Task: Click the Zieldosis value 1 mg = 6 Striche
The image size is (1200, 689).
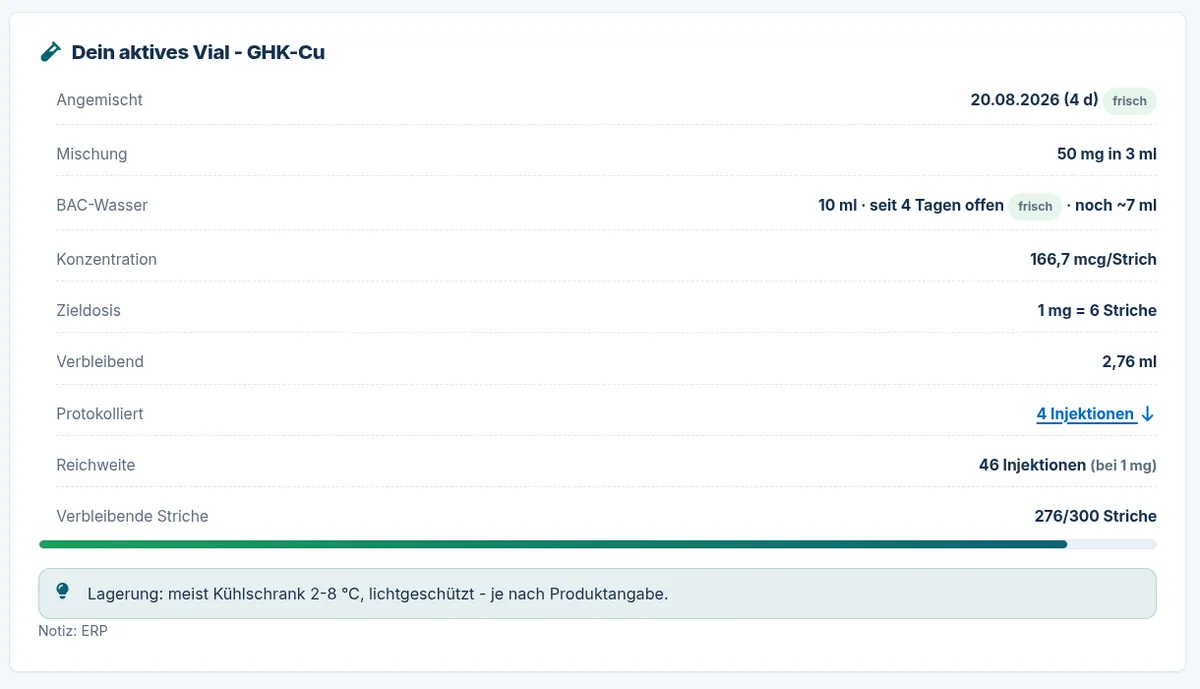Action: [x=1097, y=311]
